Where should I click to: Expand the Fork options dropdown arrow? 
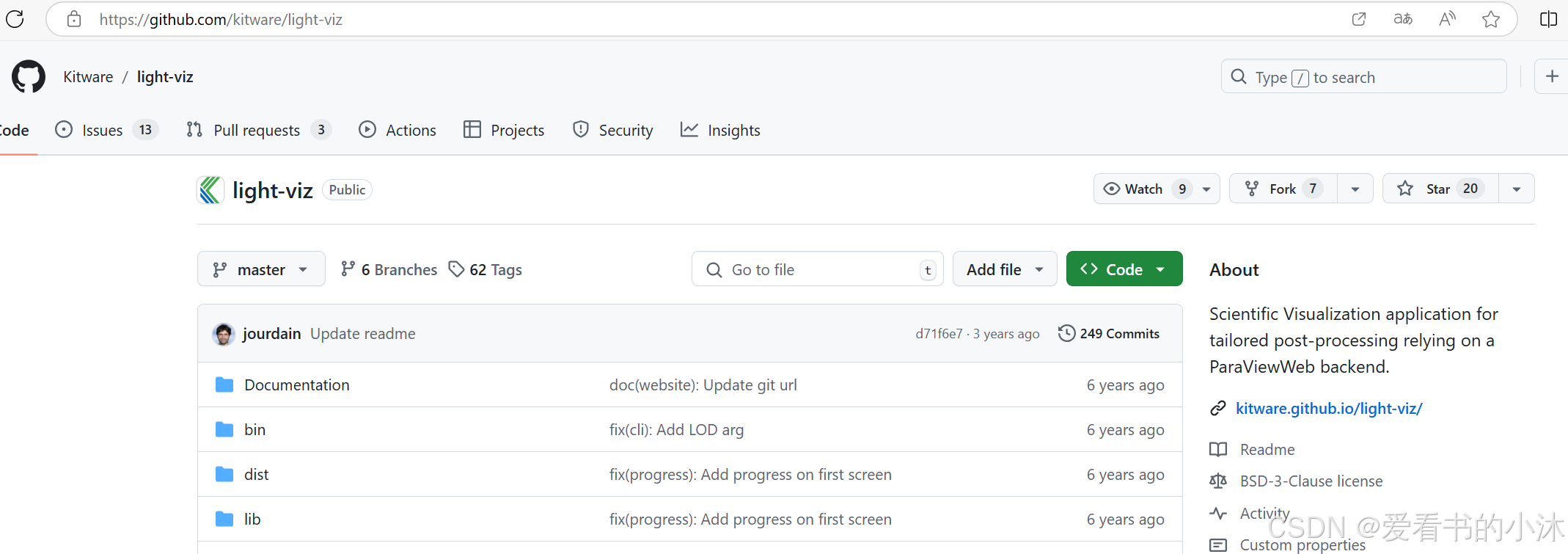(1355, 189)
